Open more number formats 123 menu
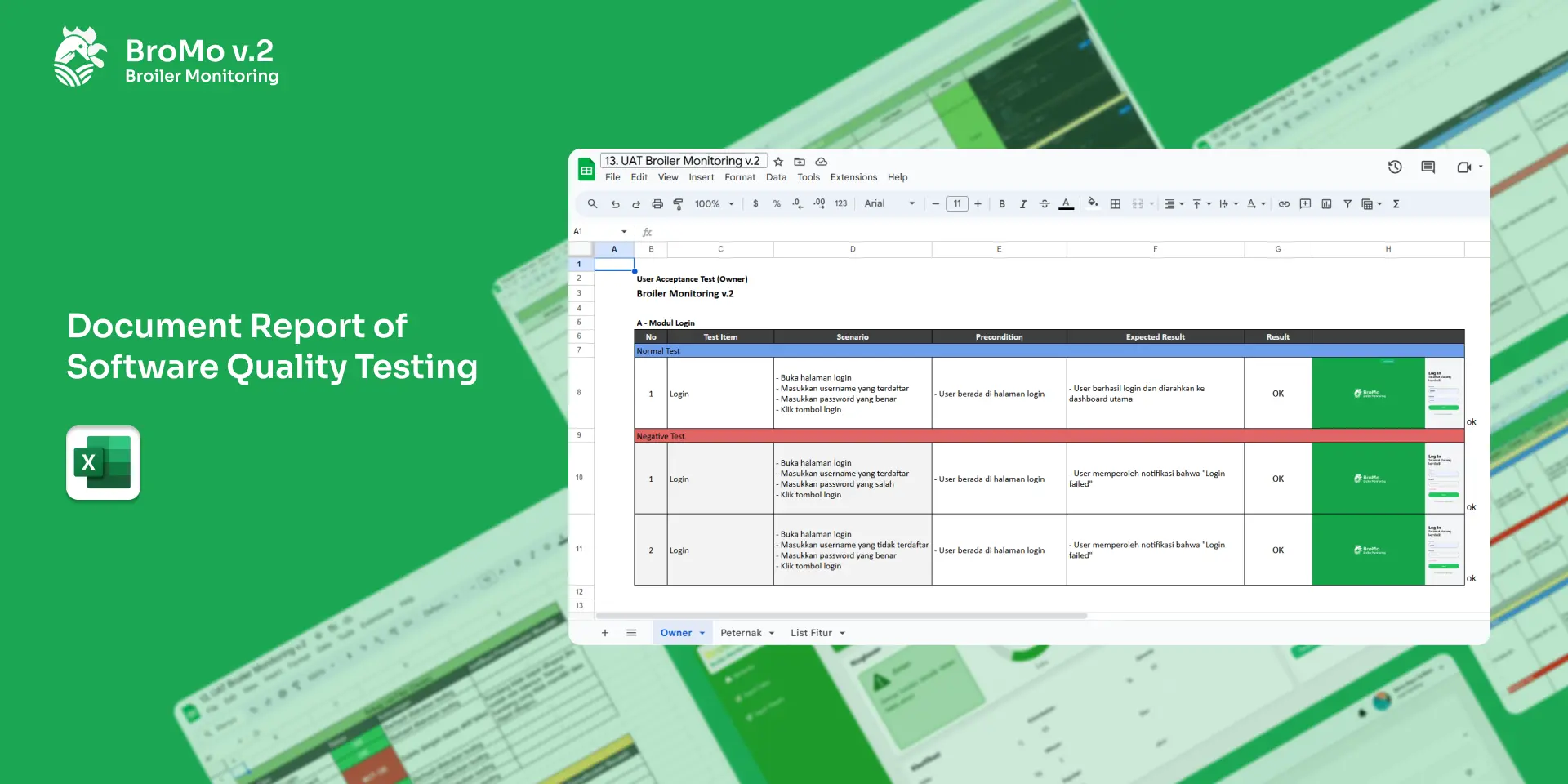 (841, 204)
